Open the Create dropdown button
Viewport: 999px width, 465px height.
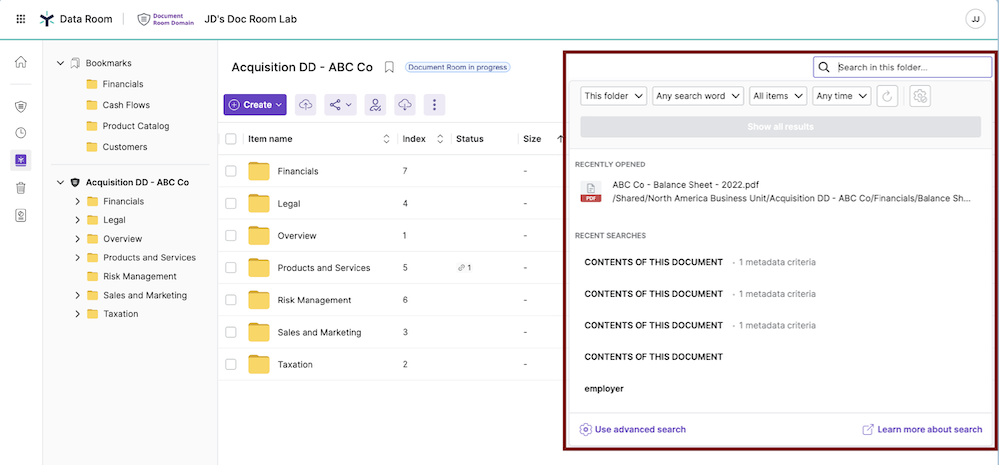tap(255, 104)
